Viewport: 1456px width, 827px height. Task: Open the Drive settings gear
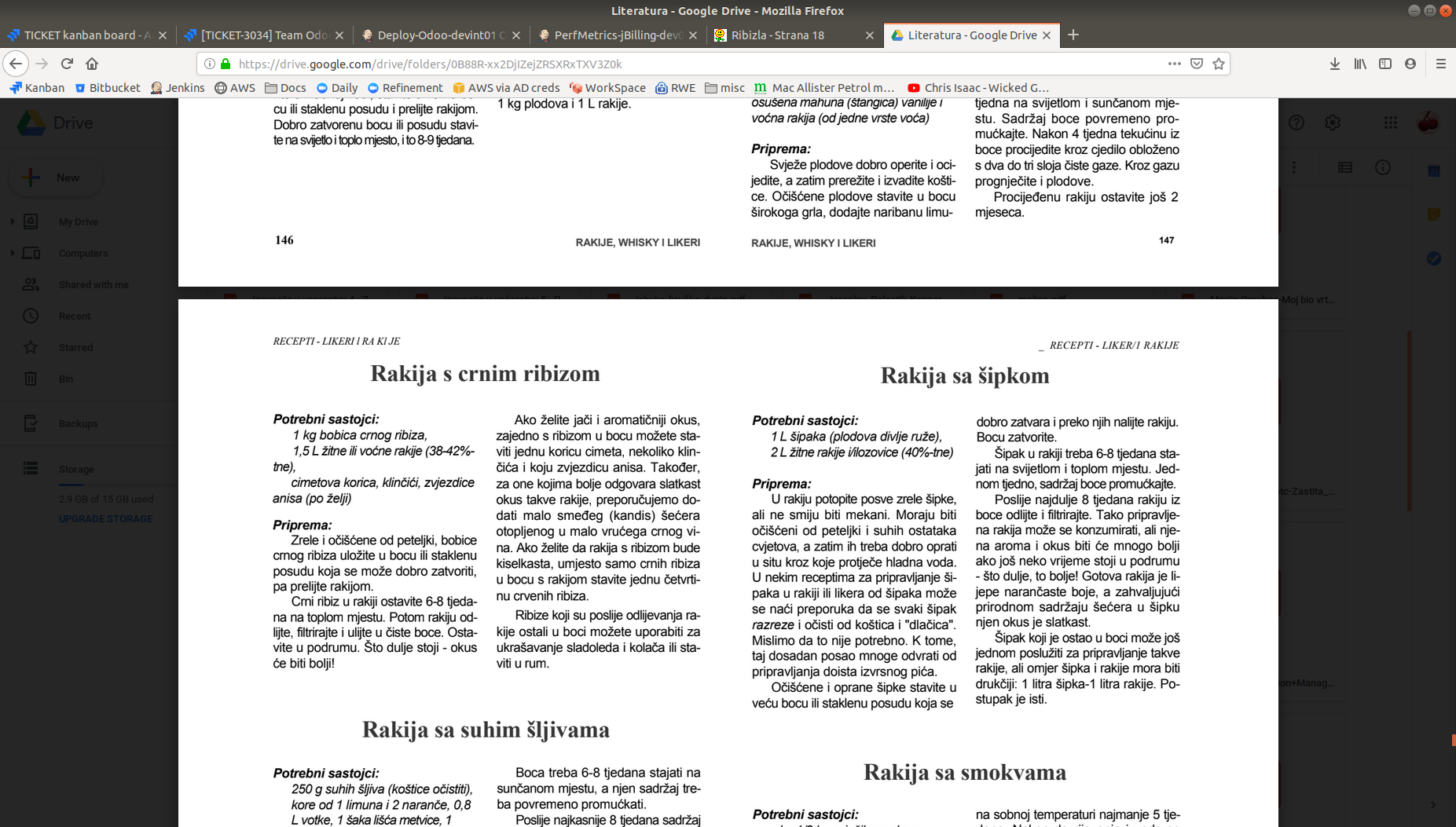click(1332, 123)
